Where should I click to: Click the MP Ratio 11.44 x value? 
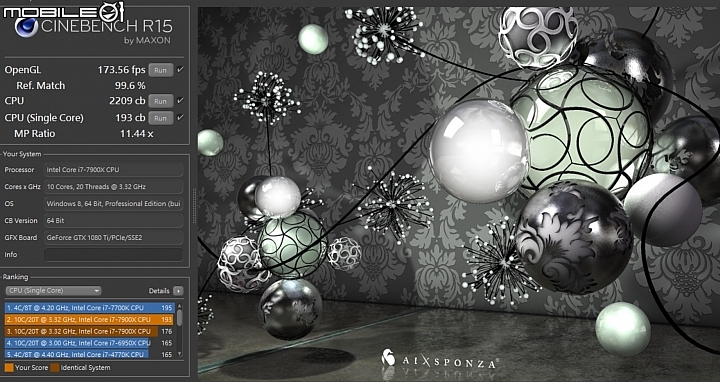(x=137, y=134)
